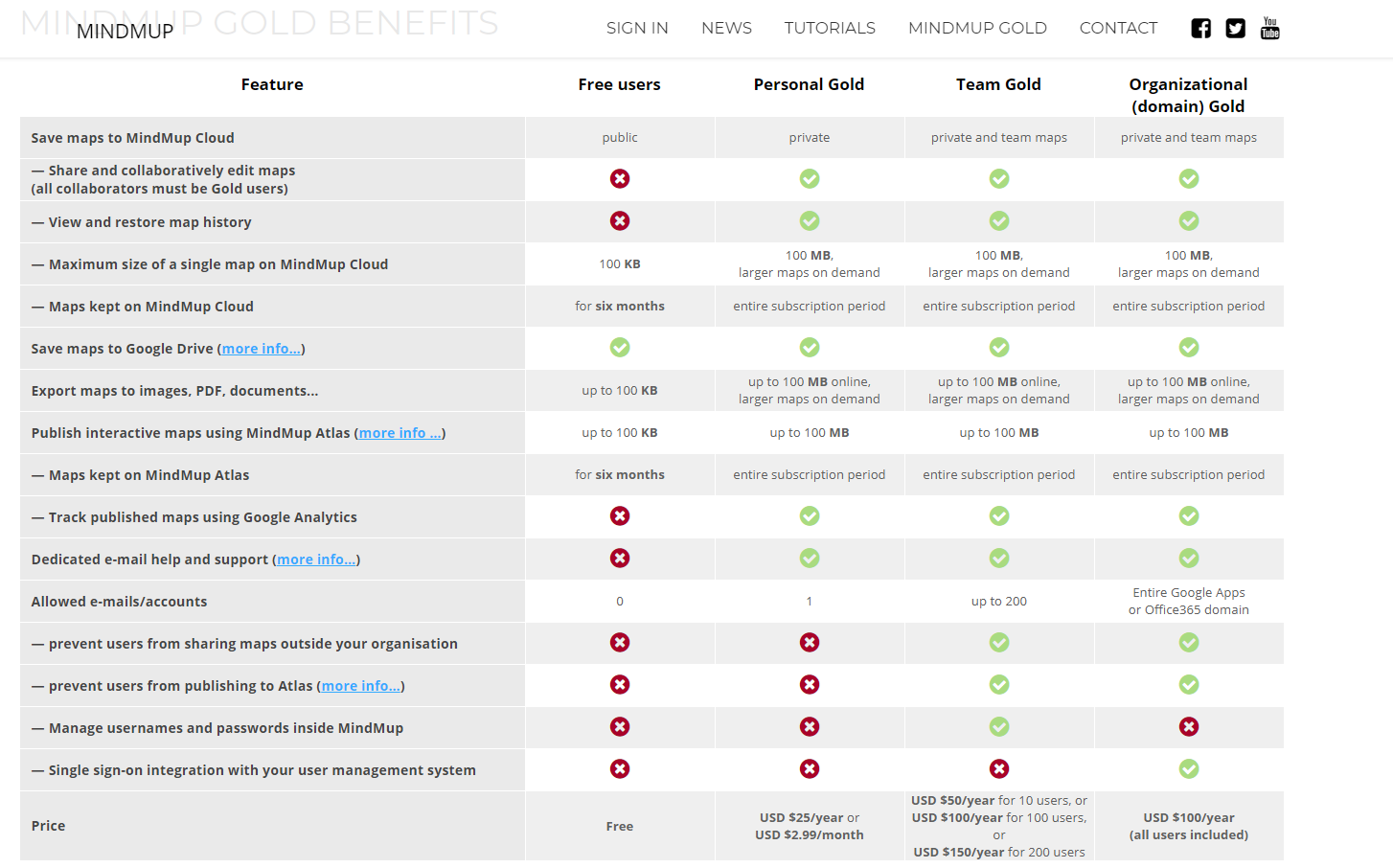Open publishing to Atlas more info link
Screen dimensions: 1393x868
(360, 686)
